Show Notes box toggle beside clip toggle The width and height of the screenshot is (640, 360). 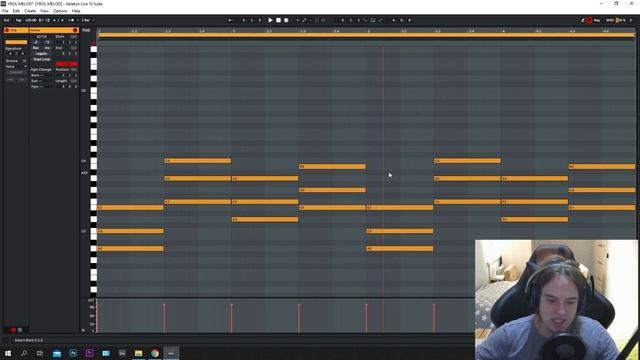20,330
